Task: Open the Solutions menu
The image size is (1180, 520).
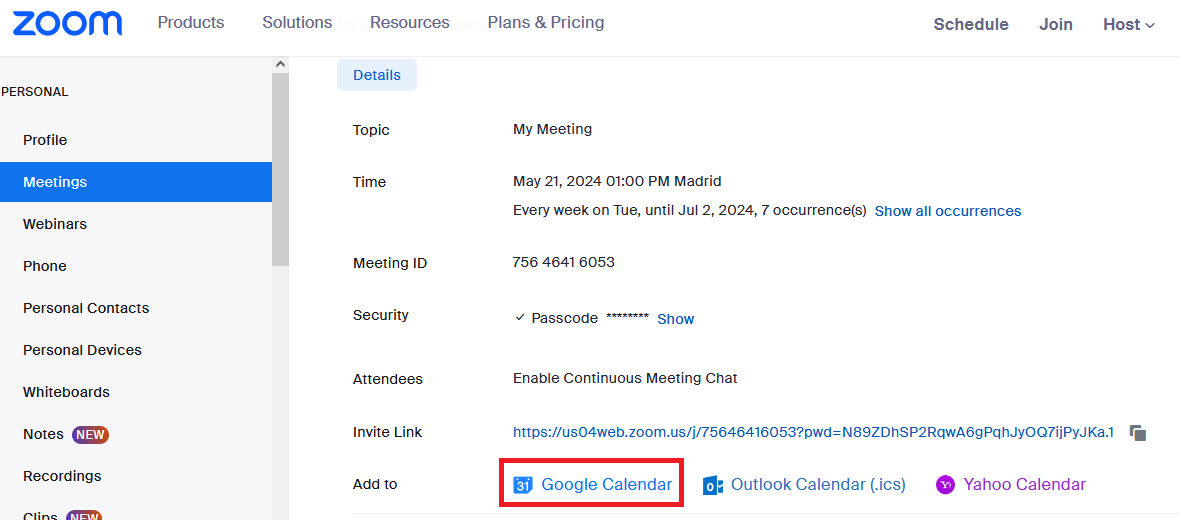Action: [297, 23]
